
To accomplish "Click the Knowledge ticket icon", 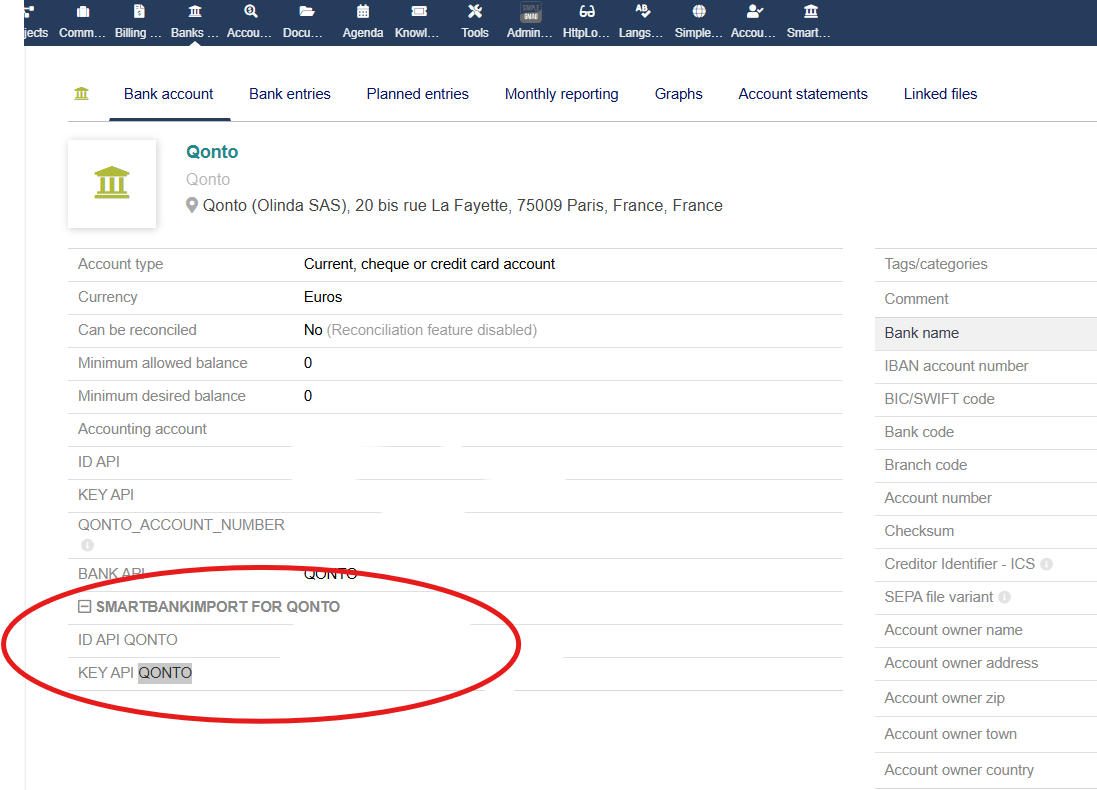I will point(419,12).
